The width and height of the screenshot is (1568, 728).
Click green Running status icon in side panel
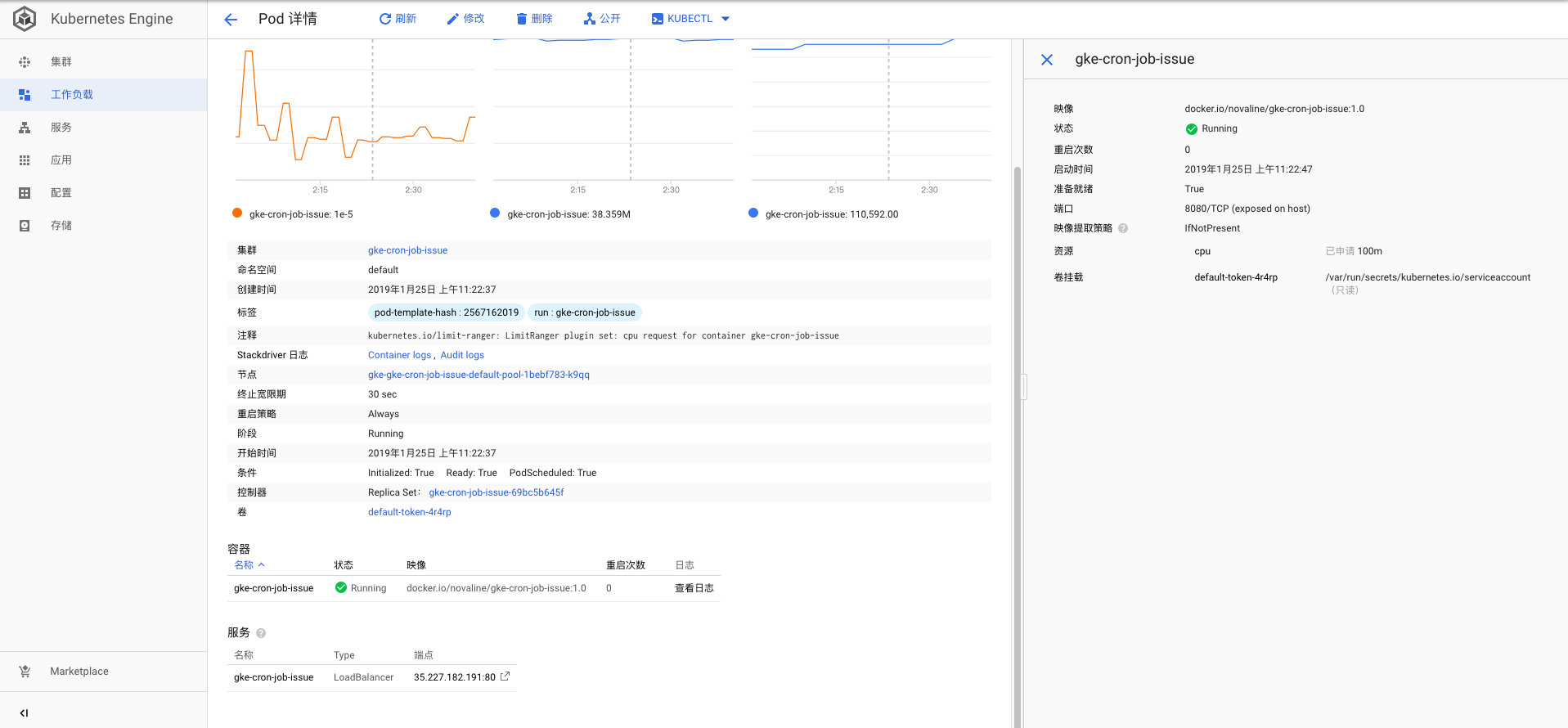pos(1192,129)
